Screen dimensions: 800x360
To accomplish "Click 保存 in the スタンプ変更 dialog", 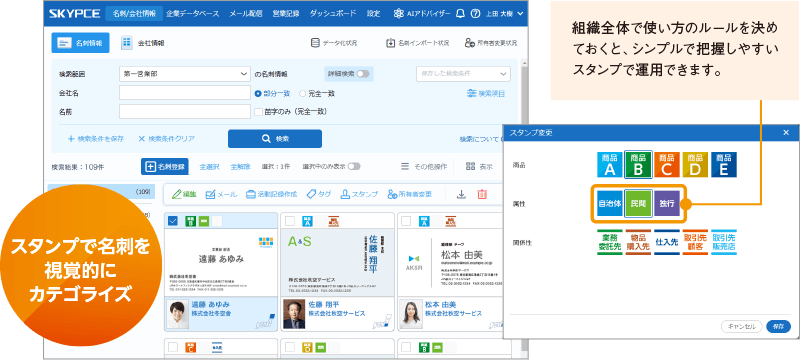I will [778, 326].
